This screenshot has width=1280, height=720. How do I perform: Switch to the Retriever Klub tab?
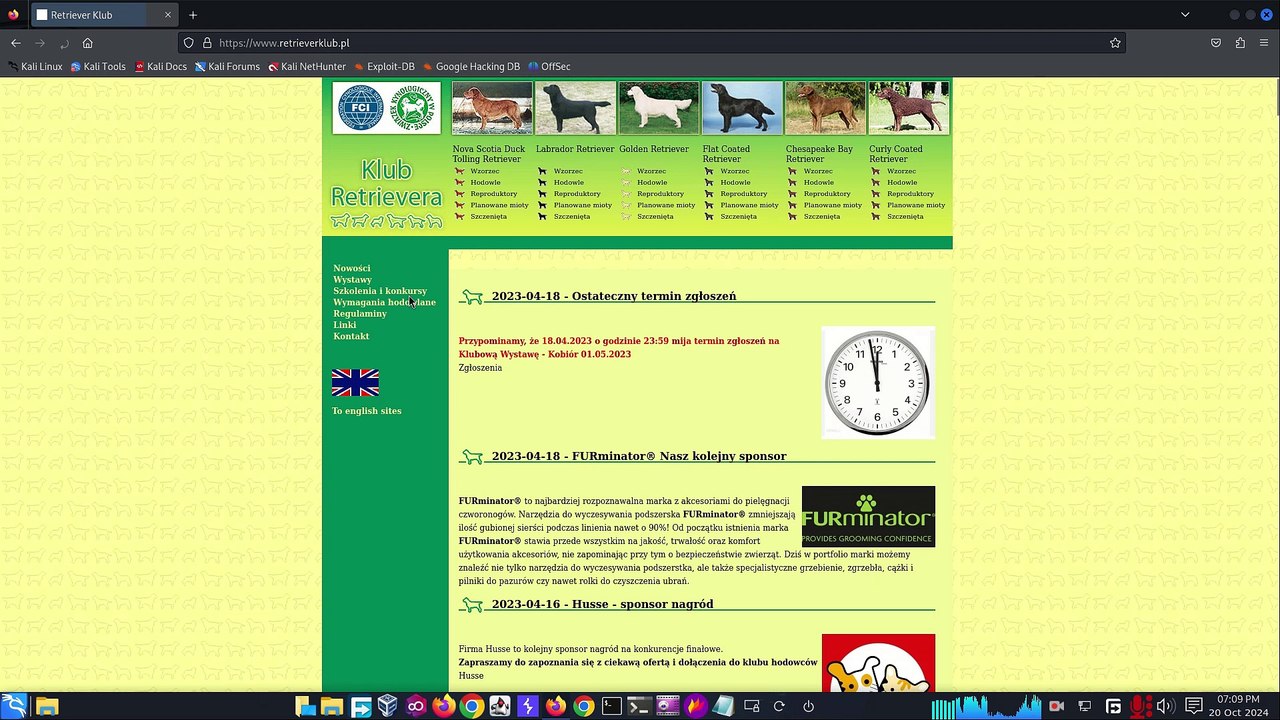pos(104,15)
